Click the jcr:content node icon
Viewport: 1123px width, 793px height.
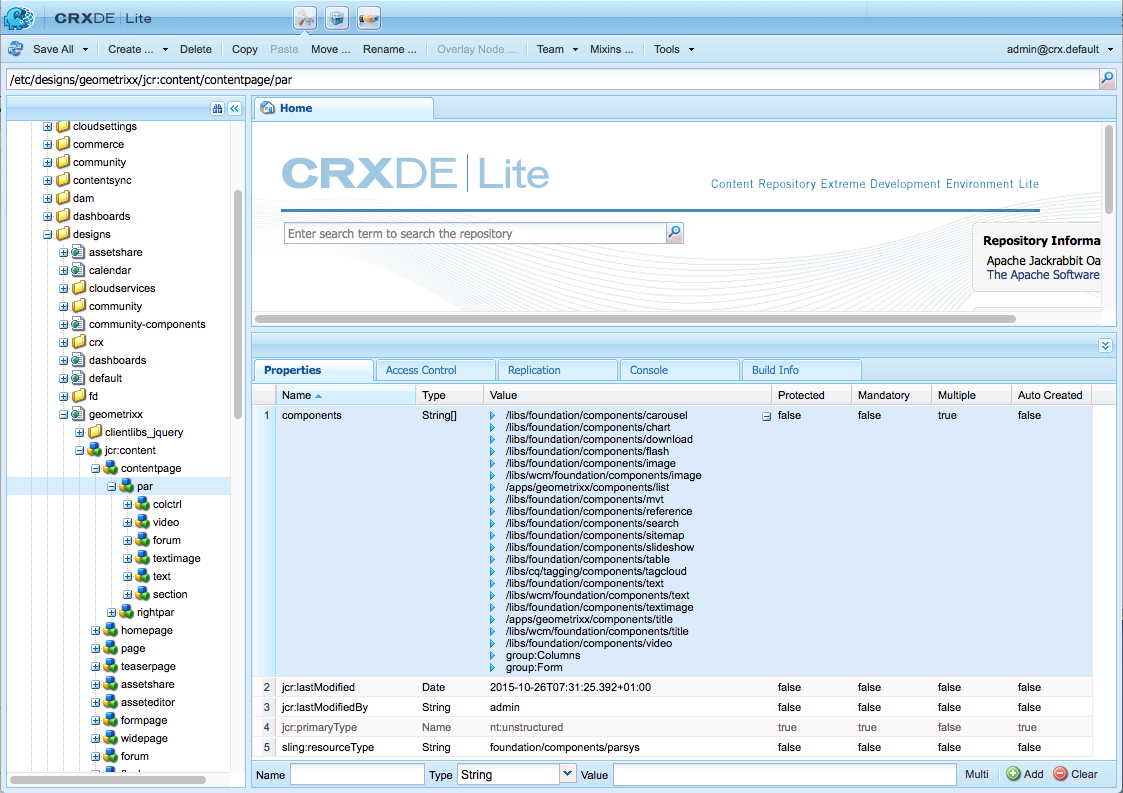95,450
